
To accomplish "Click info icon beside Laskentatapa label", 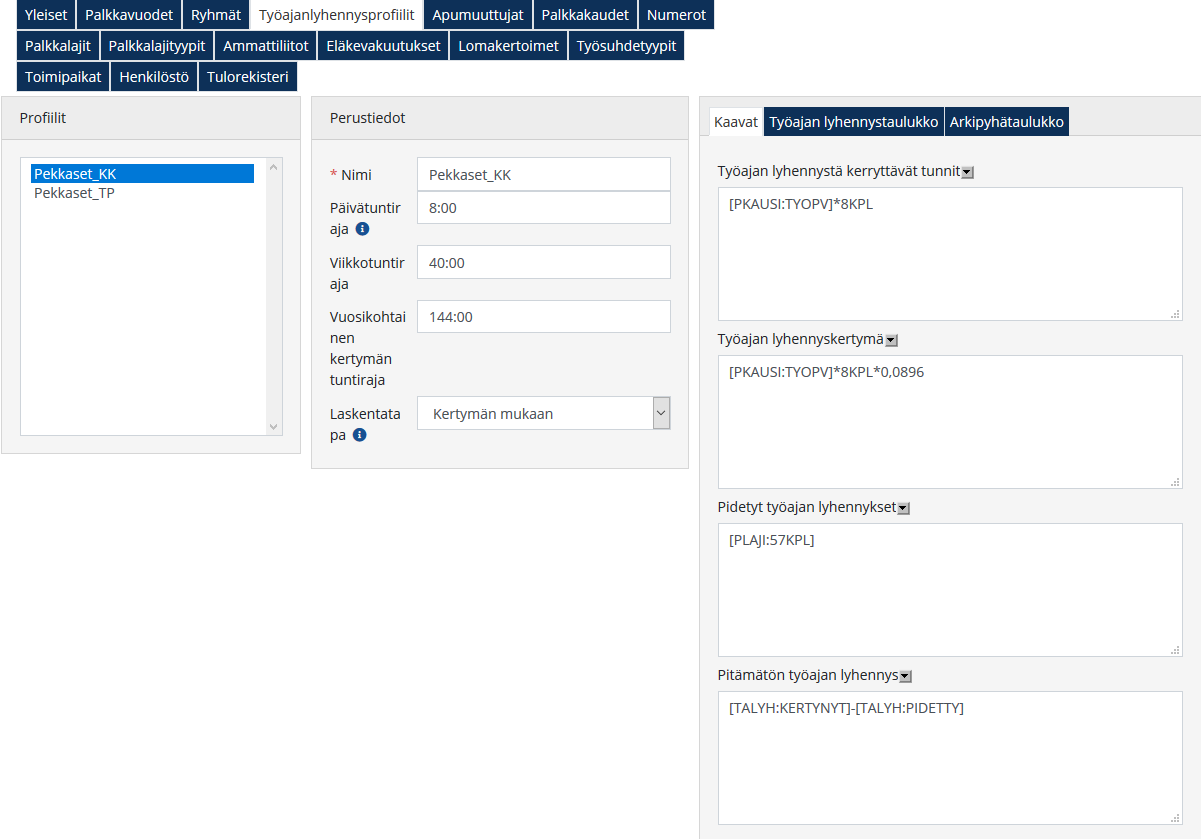I will tap(360, 435).
